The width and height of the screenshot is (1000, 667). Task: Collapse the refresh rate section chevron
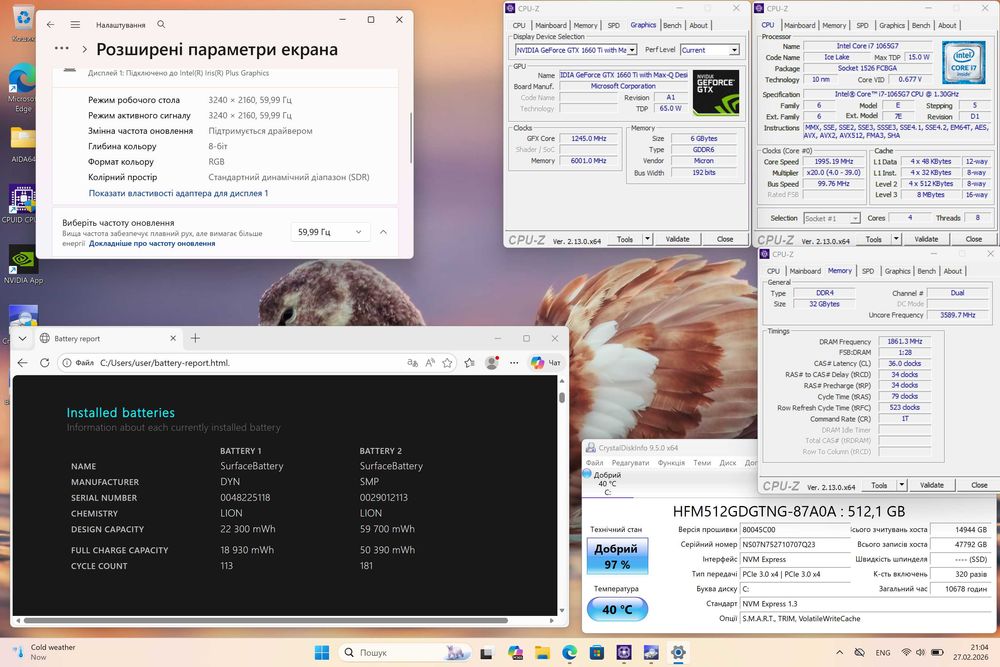[x=383, y=232]
